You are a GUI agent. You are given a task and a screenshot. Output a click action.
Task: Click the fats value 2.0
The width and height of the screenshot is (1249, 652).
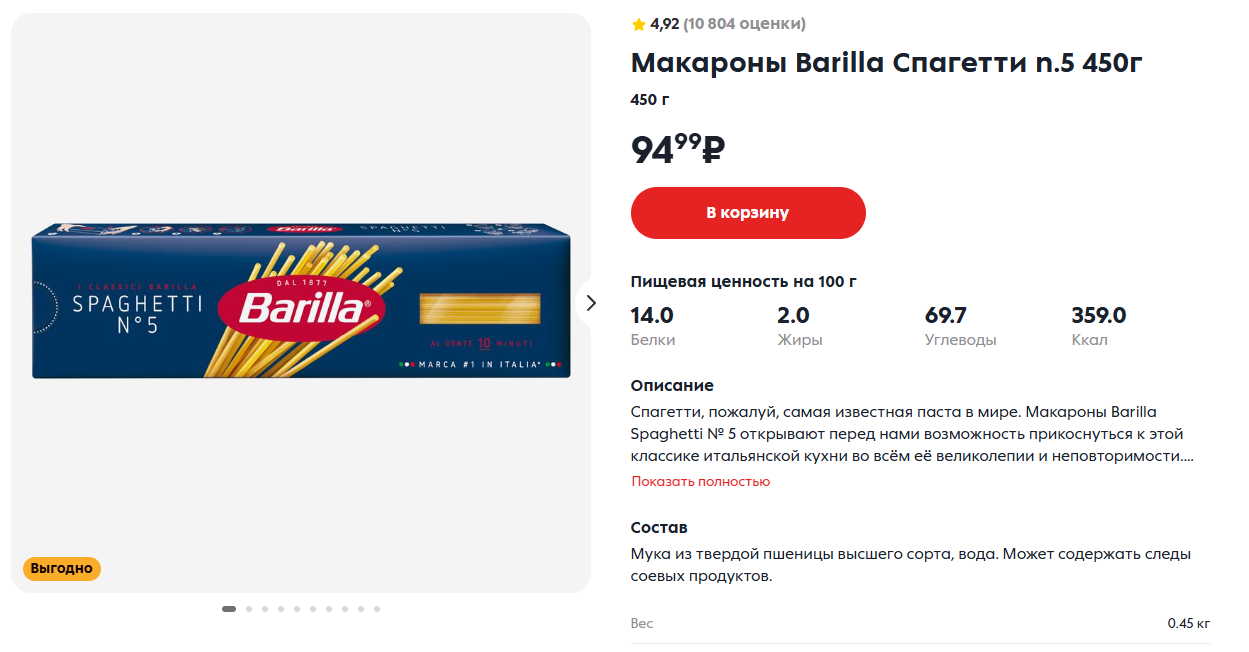click(x=793, y=316)
